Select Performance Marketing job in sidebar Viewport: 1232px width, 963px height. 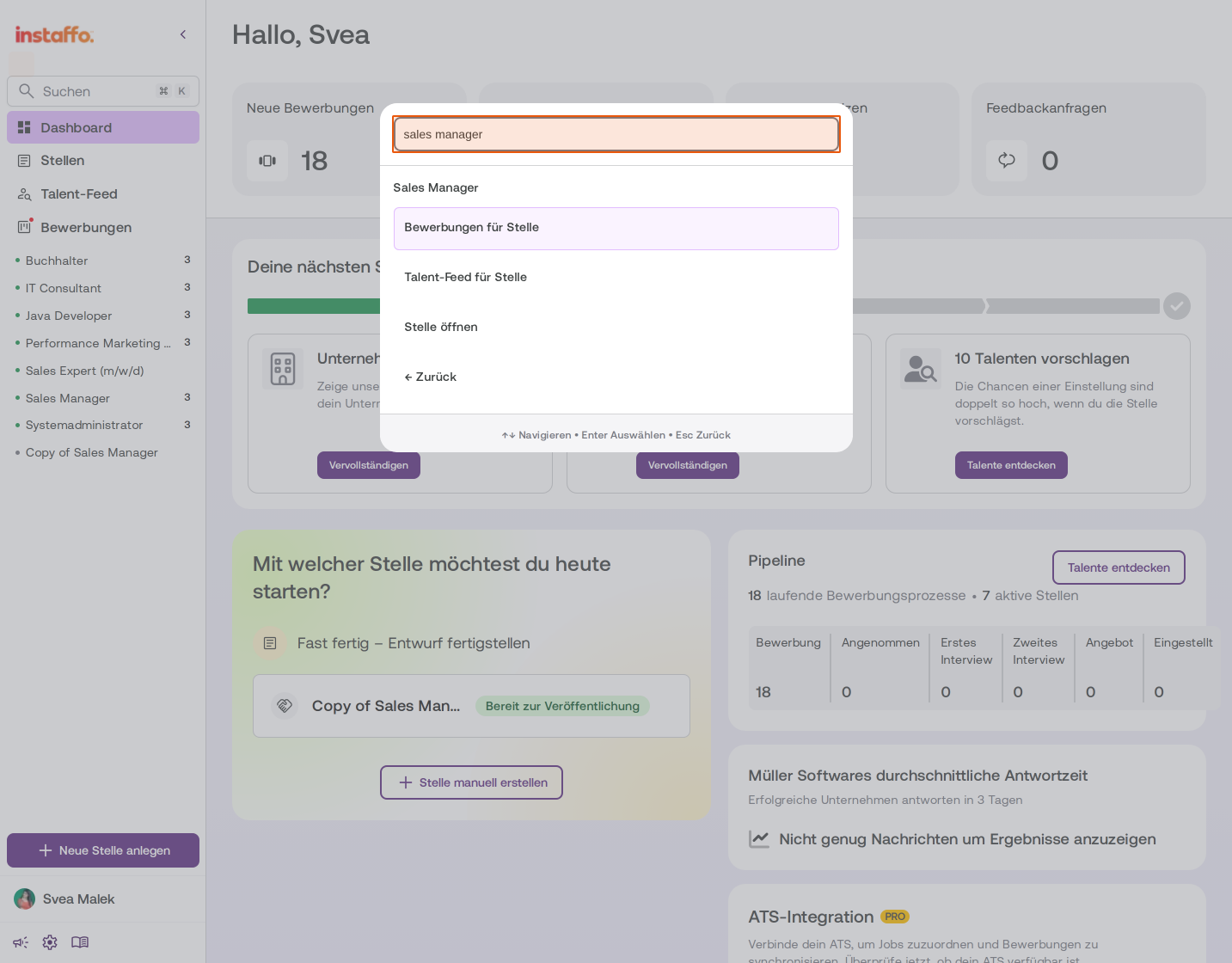click(103, 343)
